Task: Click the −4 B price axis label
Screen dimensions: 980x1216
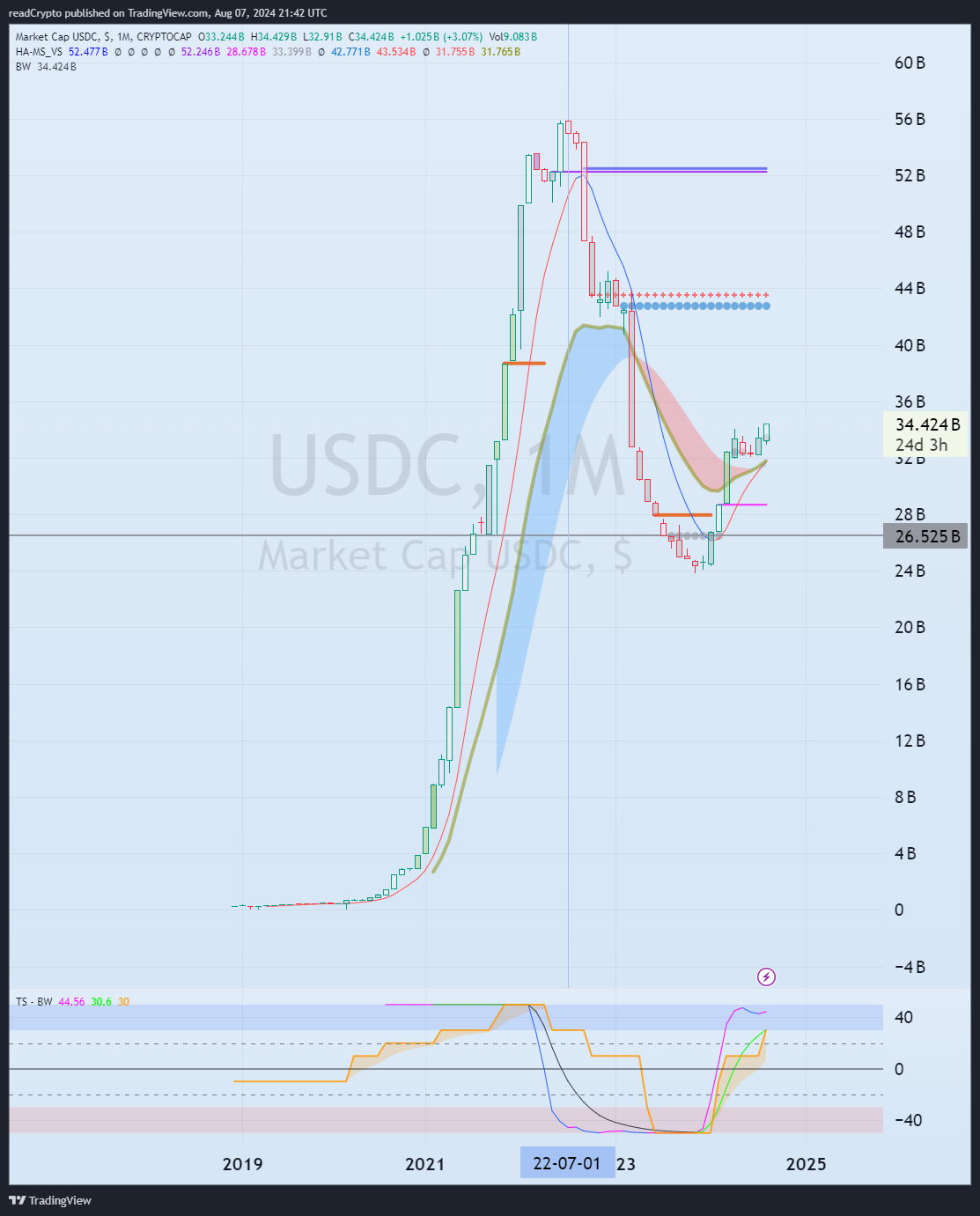Action: coord(910,967)
